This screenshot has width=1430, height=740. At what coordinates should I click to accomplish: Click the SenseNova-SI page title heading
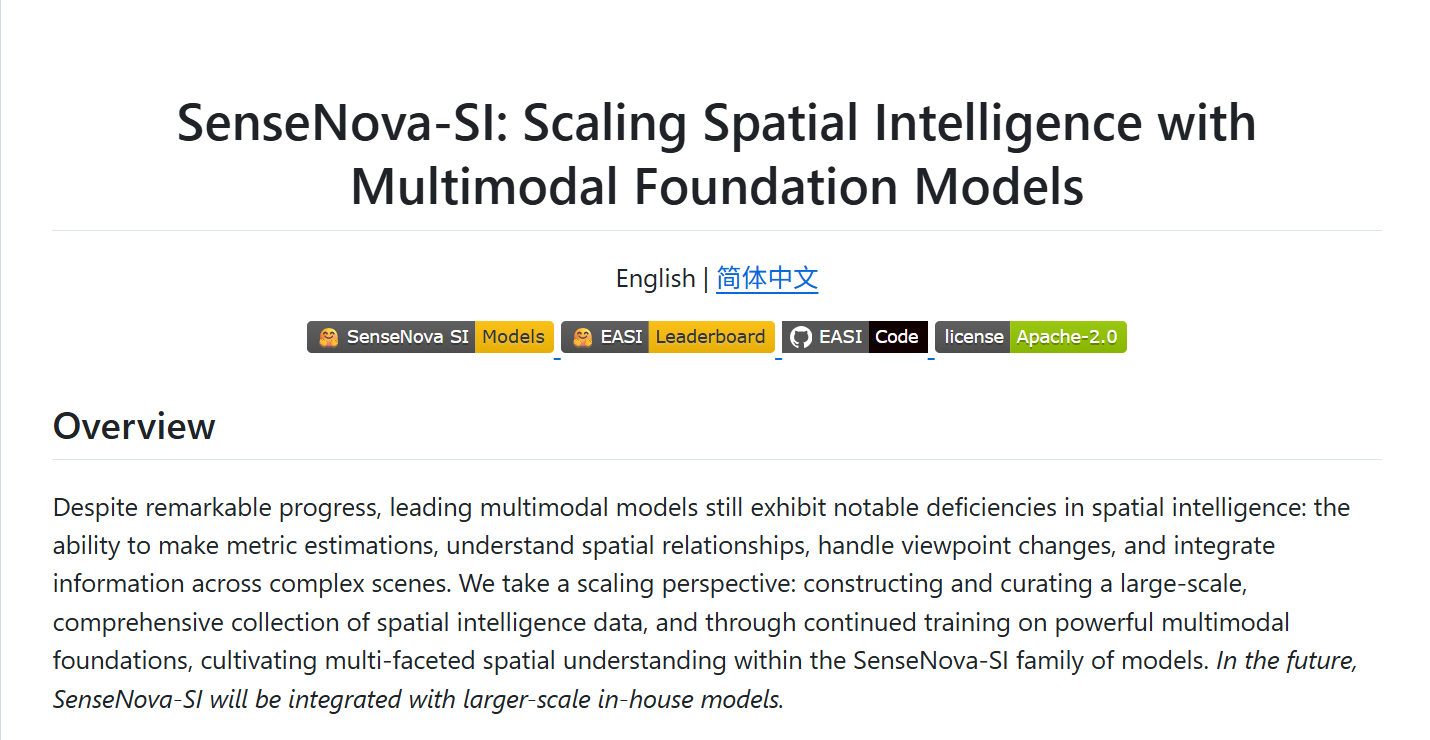[716, 155]
